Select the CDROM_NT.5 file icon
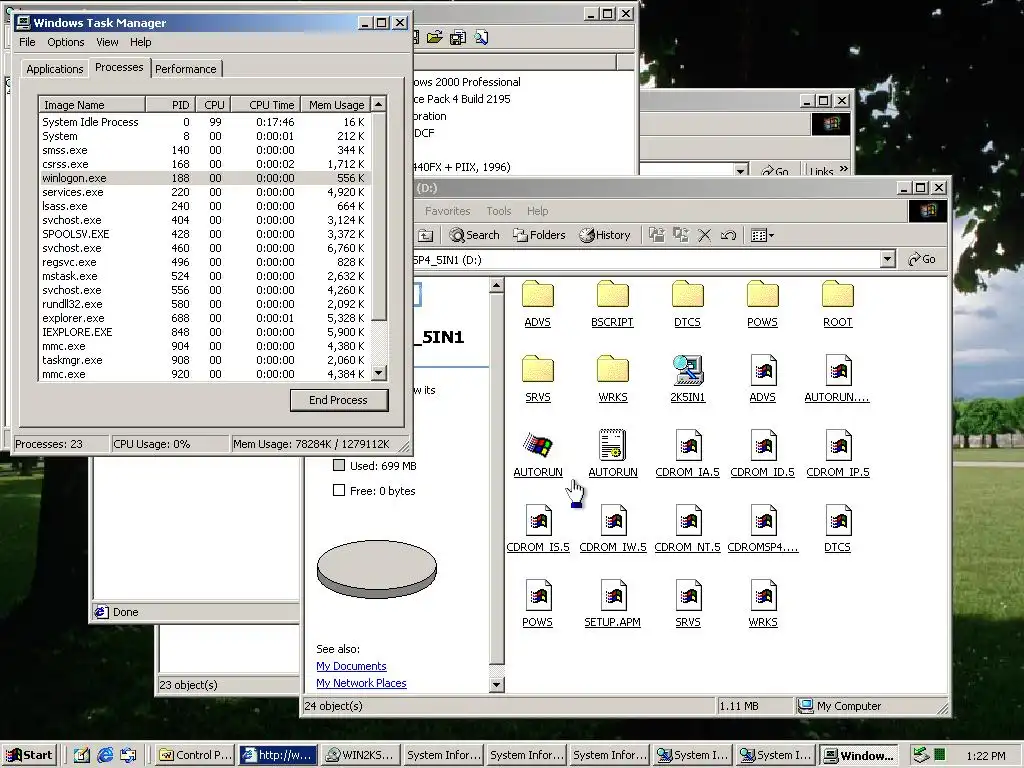This screenshot has width=1024, height=768. tap(688, 520)
